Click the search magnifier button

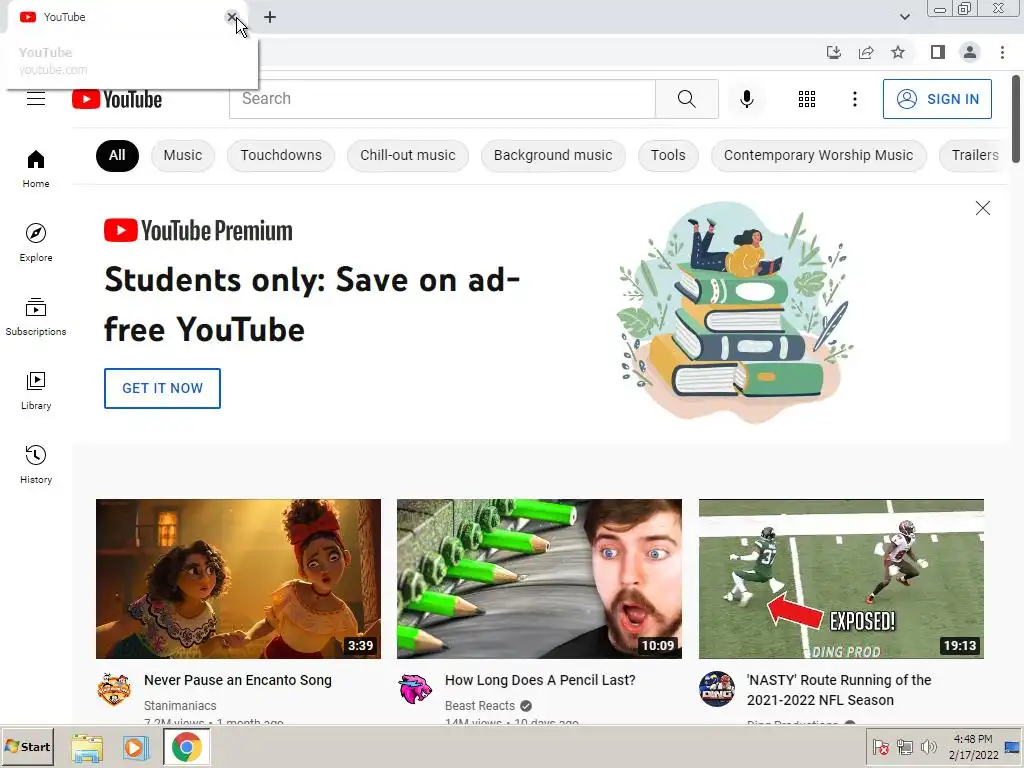tap(686, 99)
